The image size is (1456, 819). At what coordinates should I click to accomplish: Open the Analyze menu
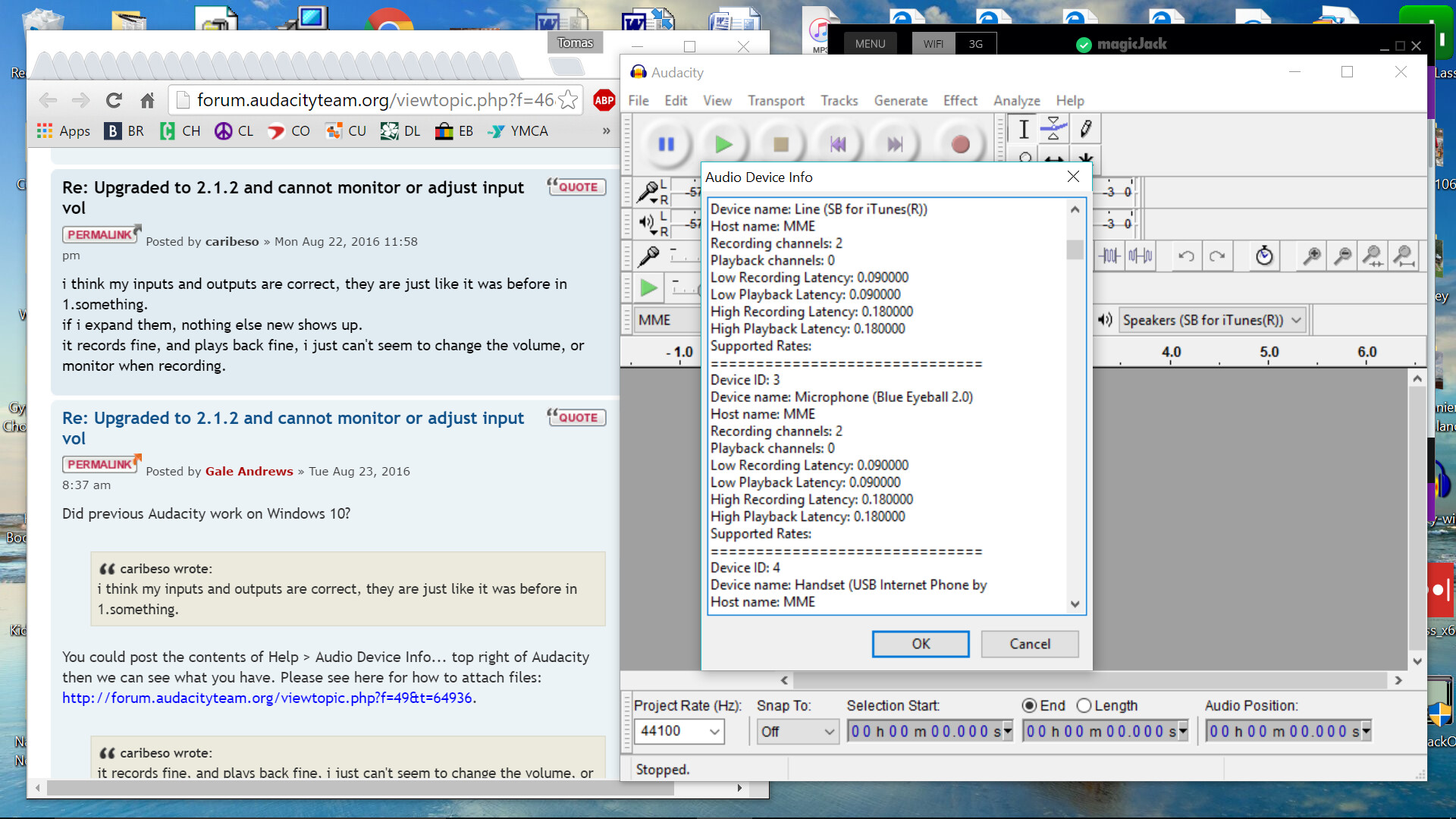1017,101
